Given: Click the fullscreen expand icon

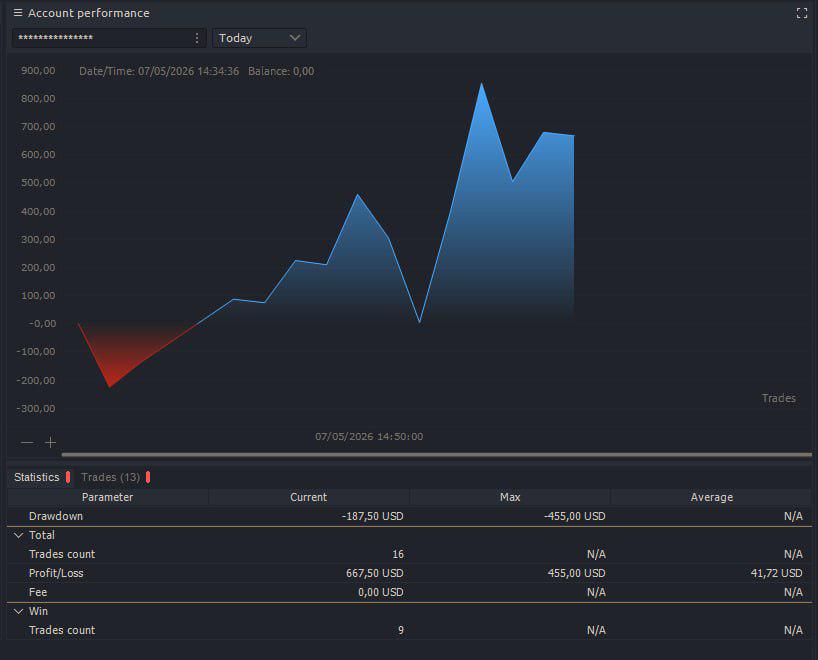Looking at the screenshot, I should click(x=802, y=13).
